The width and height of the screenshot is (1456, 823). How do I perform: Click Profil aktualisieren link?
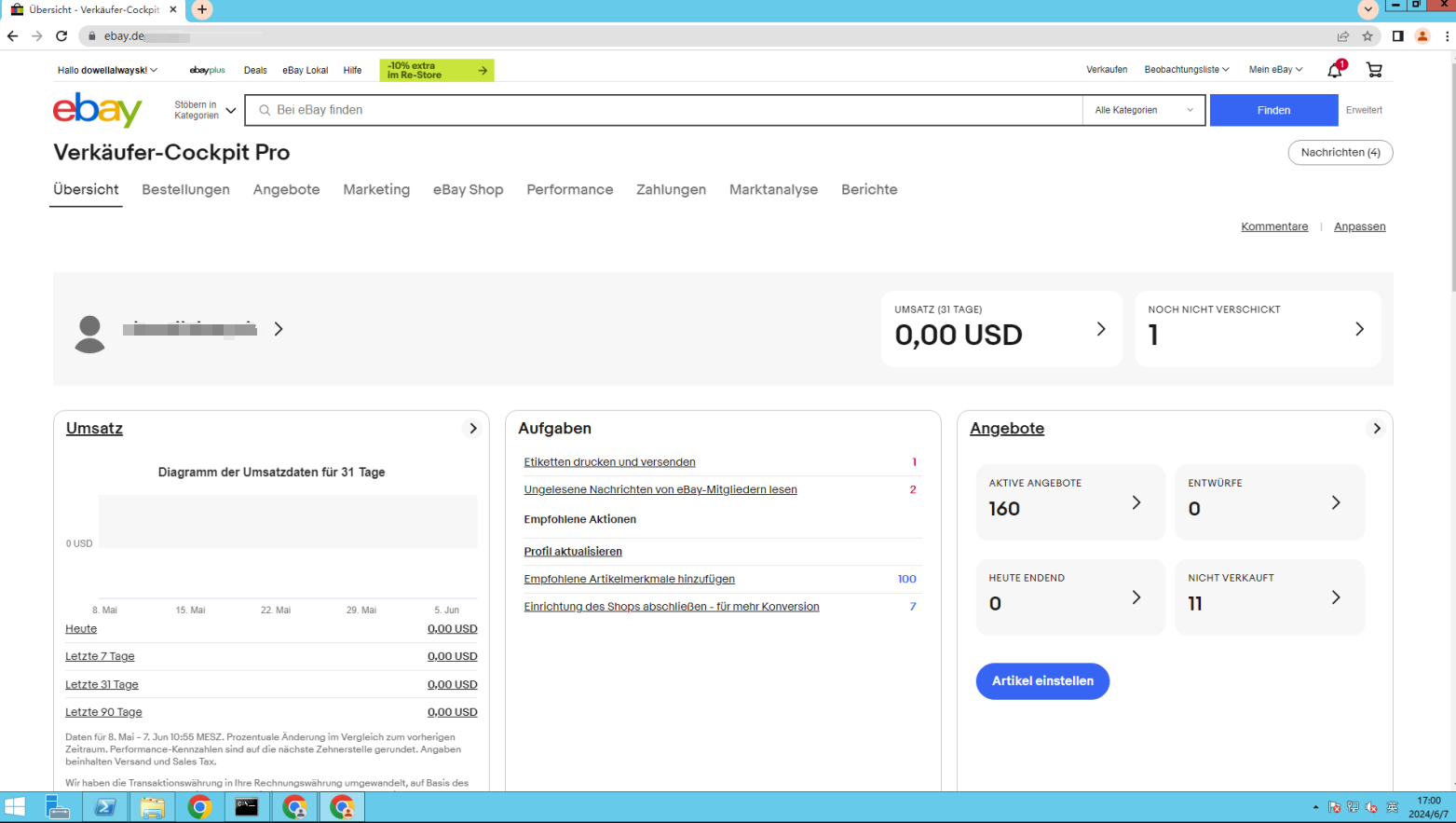[573, 552]
